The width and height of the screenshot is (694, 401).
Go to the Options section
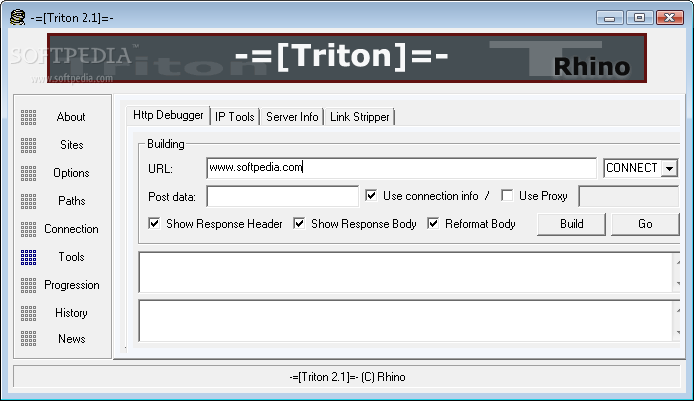(71, 173)
